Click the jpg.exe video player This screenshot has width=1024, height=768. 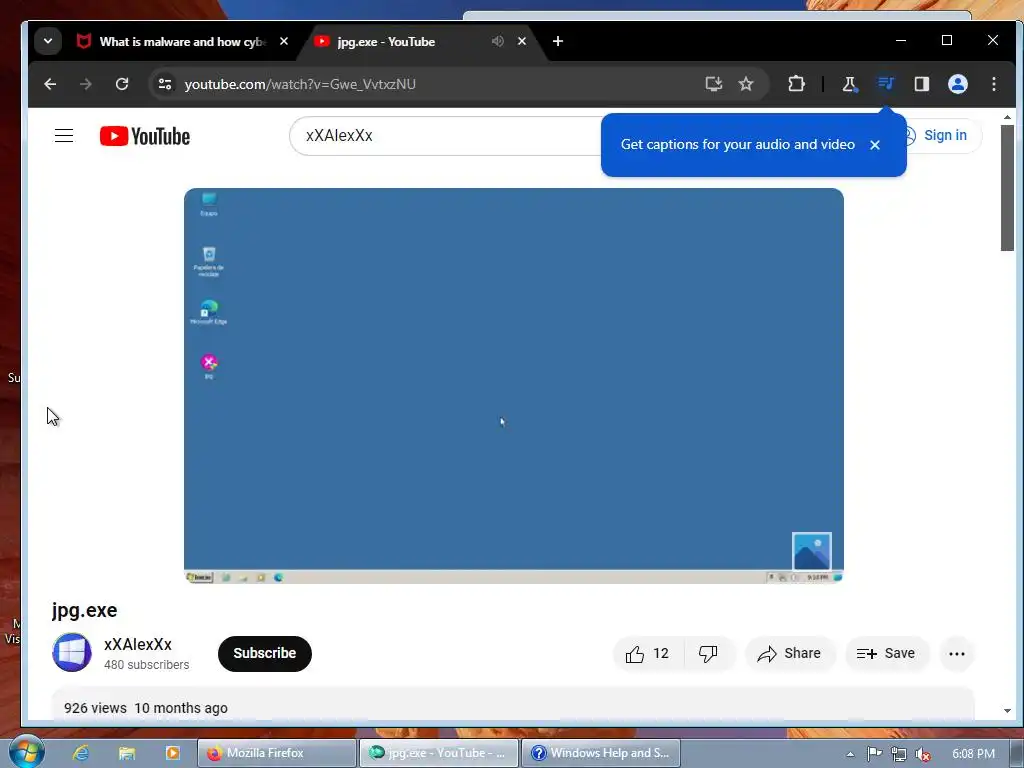tap(514, 386)
